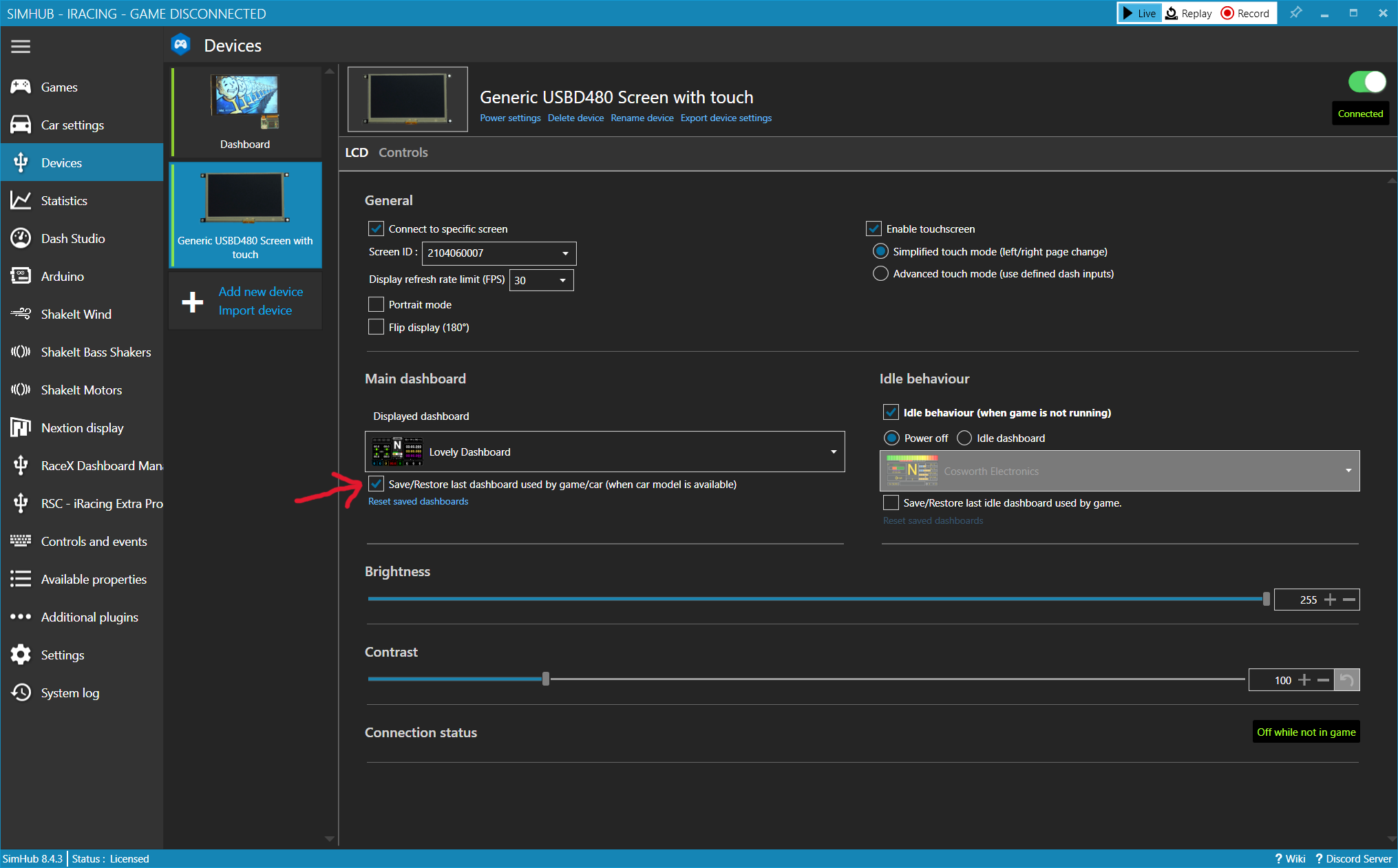Image resolution: width=1398 pixels, height=868 pixels.
Task: Expand the Lovely Dashboard dropdown
Action: pyautogui.click(x=605, y=452)
